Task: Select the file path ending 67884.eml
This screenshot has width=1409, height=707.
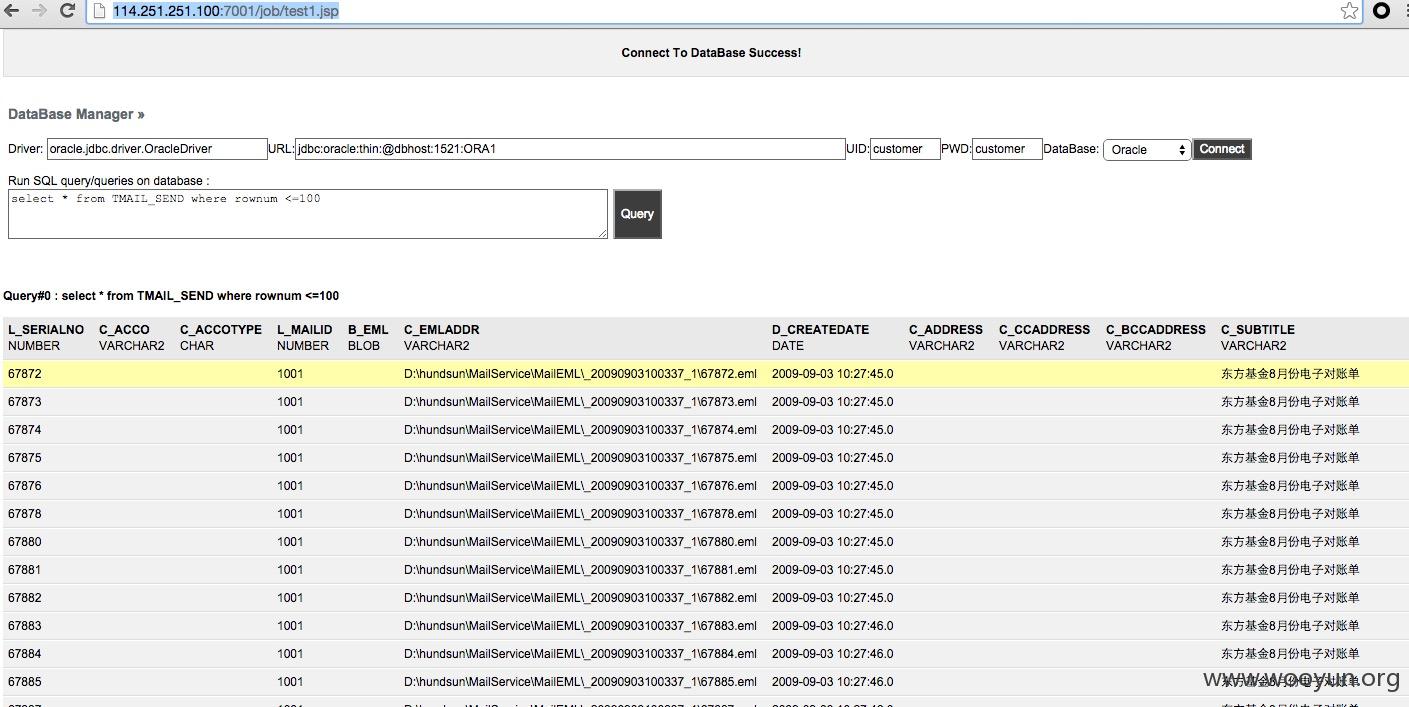Action: click(580, 654)
